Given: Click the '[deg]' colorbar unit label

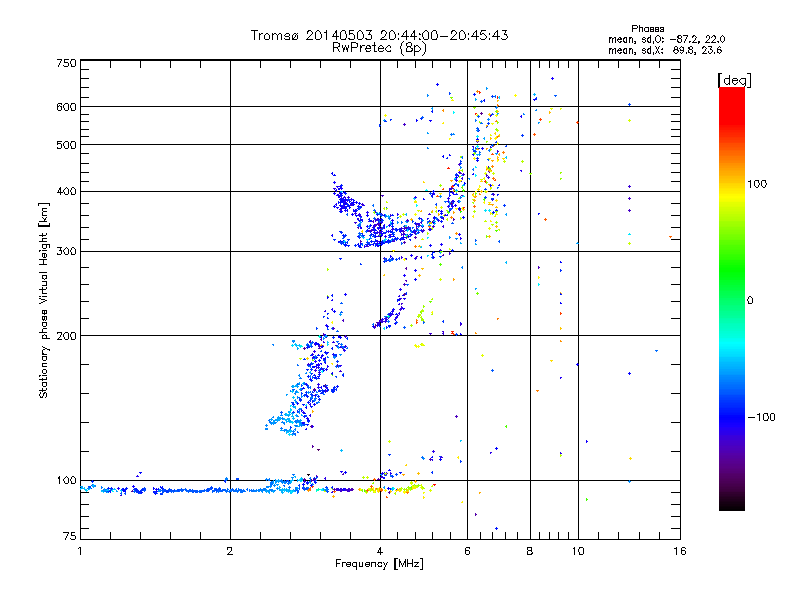Looking at the screenshot, I should [x=734, y=80].
